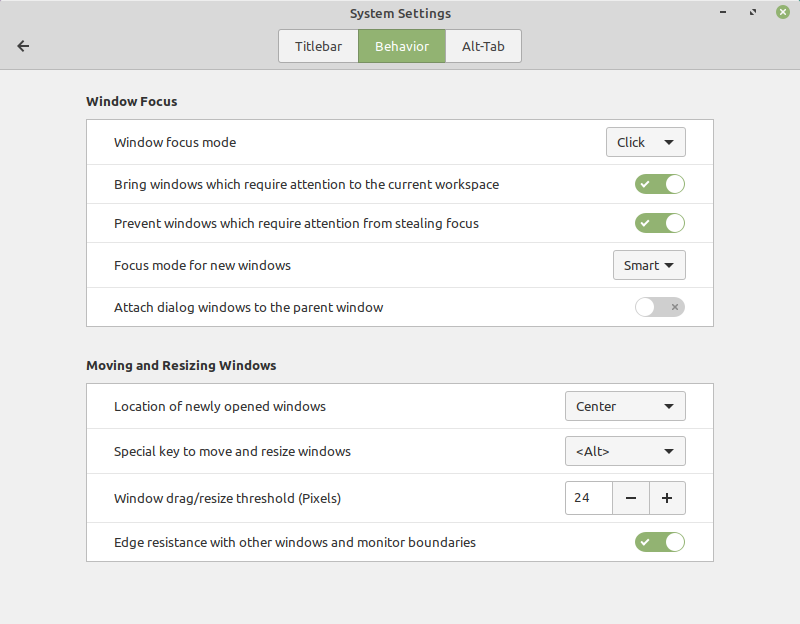Click the minus icon for drag threshold

631,498
